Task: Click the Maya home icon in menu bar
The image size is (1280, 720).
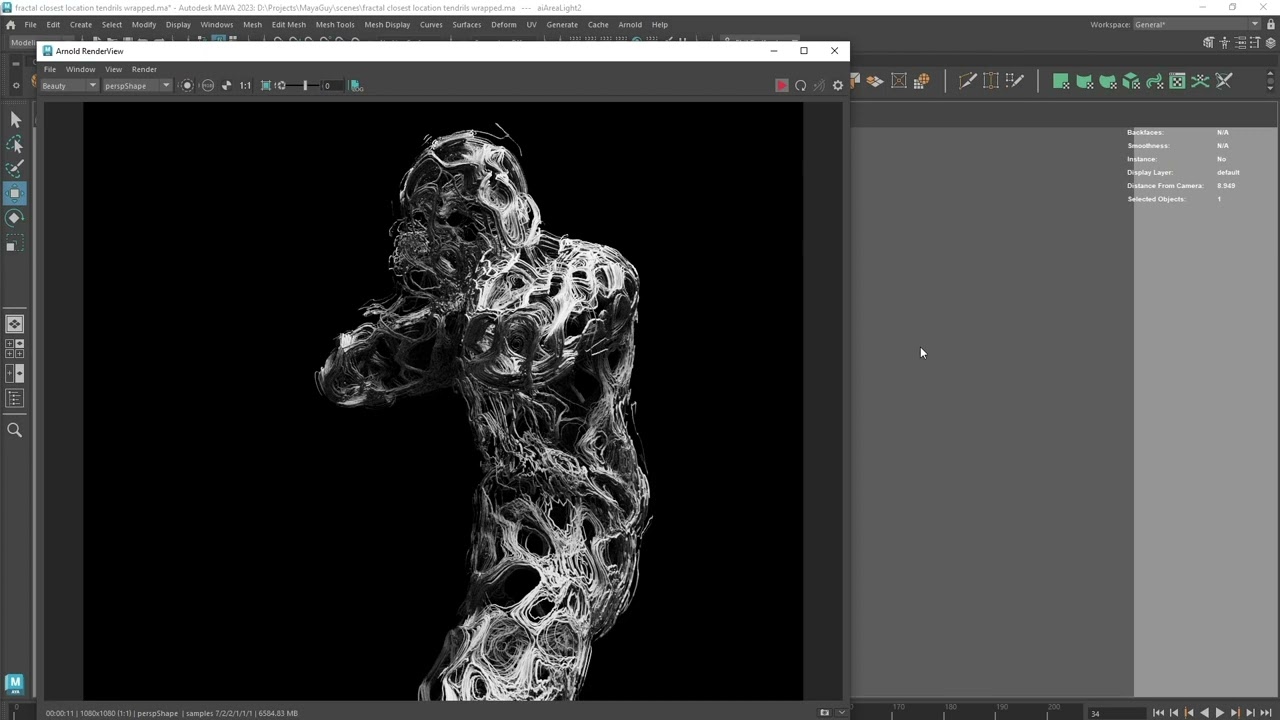Action: click(10, 24)
